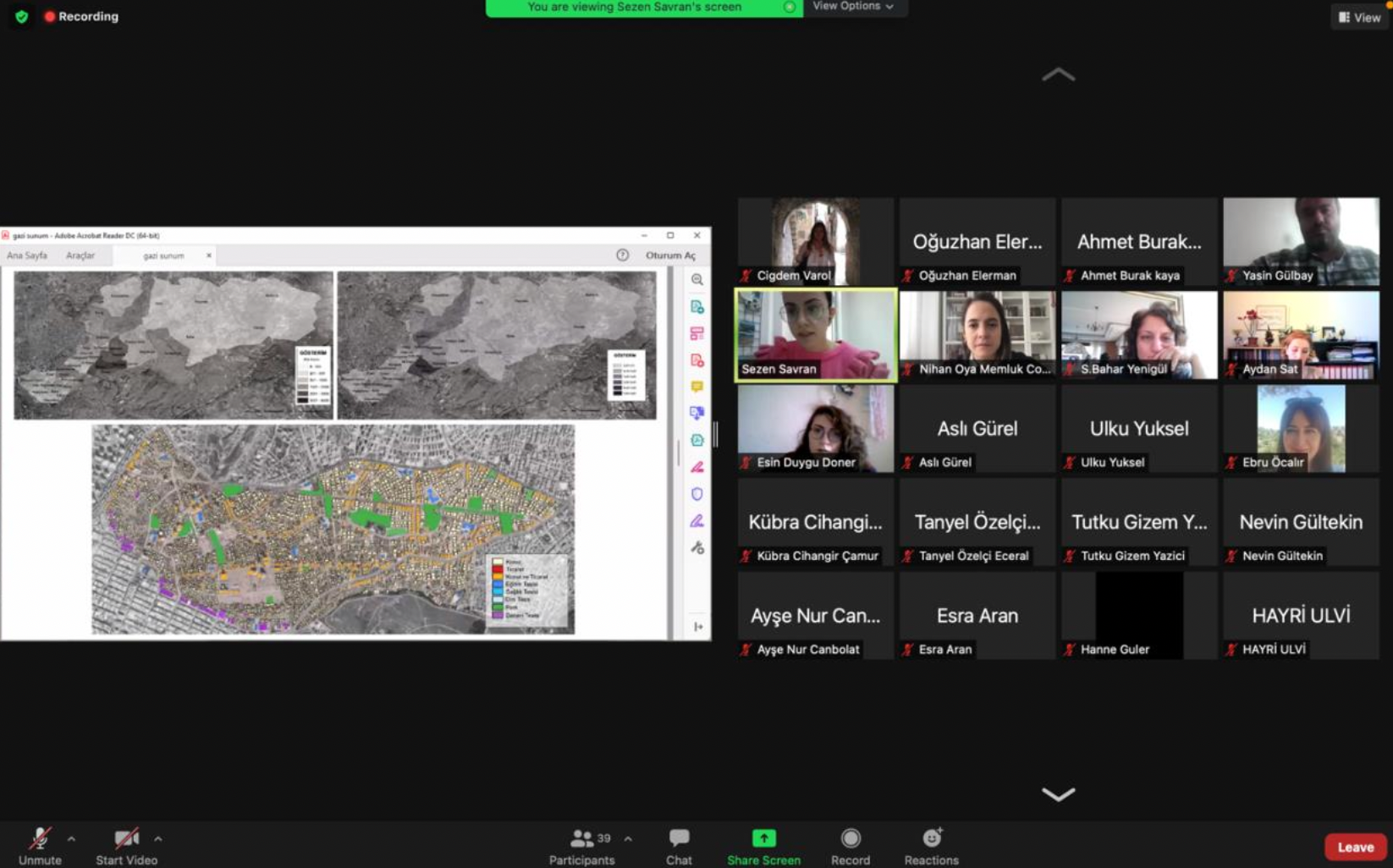Open the pink Fill & Sign tool icon

click(x=697, y=467)
